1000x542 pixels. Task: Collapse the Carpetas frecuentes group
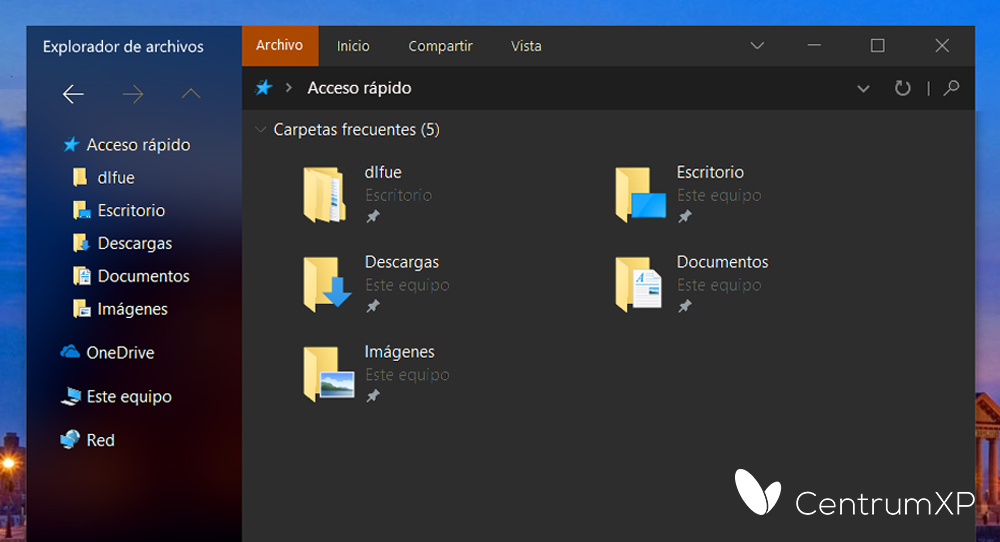coord(260,129)
